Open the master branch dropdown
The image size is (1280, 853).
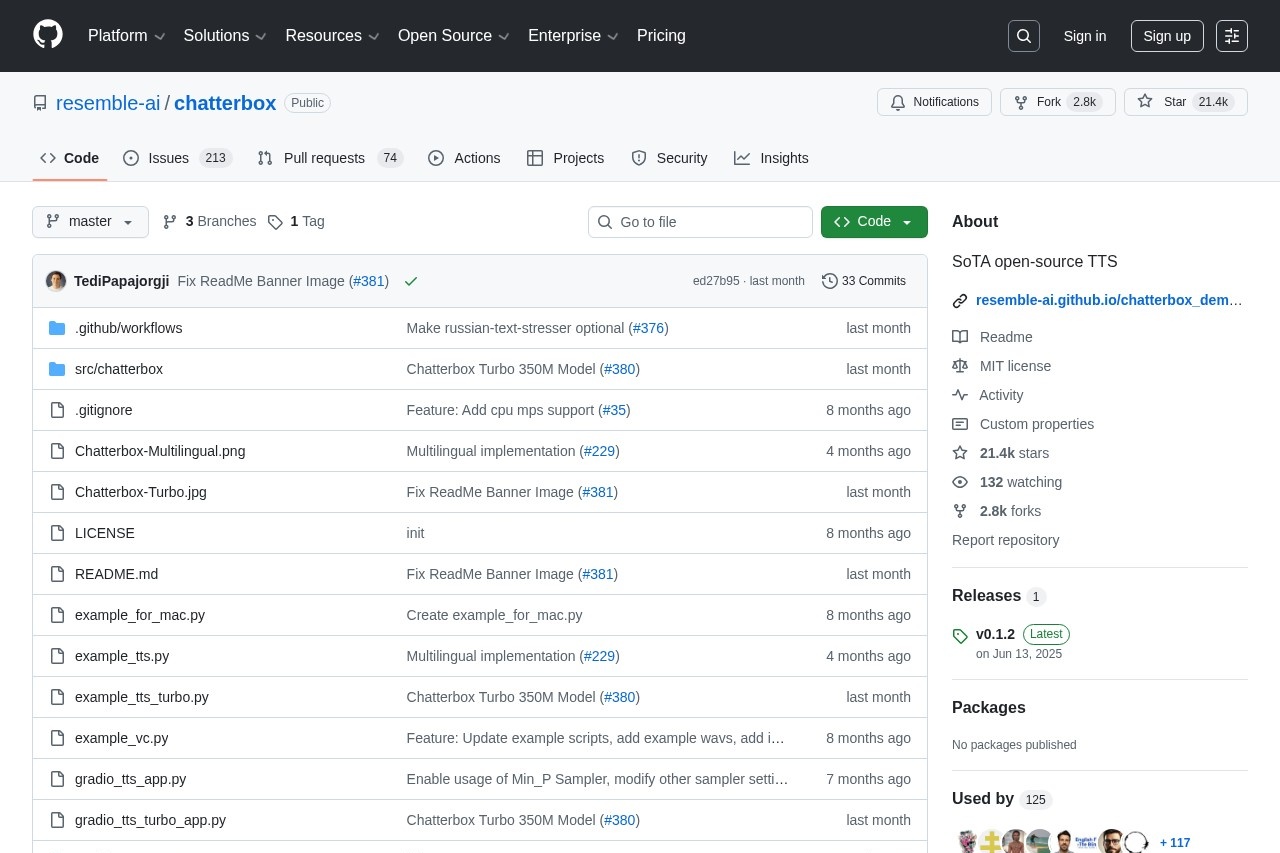(90, 222)
